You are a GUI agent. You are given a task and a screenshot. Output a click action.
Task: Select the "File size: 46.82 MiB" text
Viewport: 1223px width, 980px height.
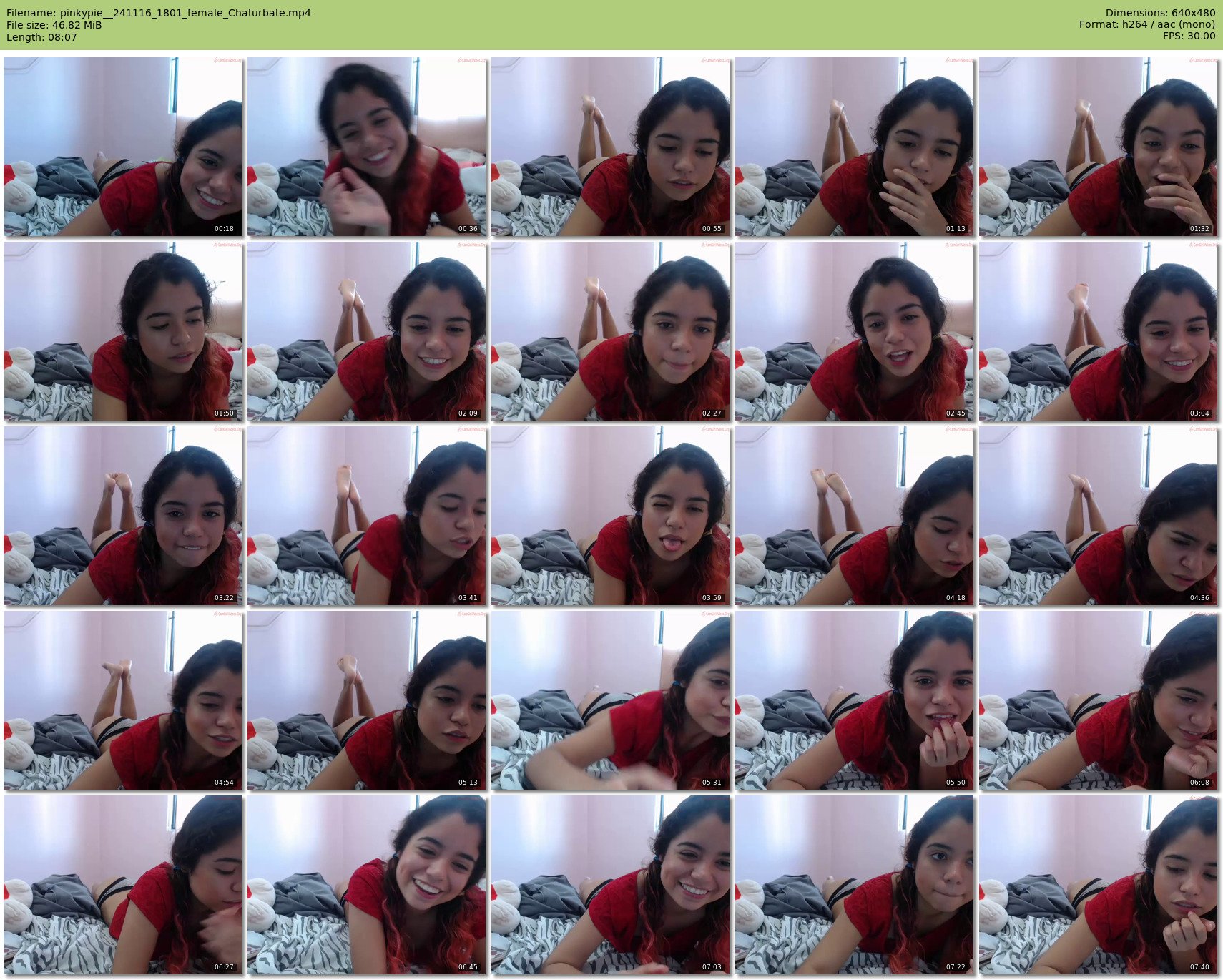[54, 25]
